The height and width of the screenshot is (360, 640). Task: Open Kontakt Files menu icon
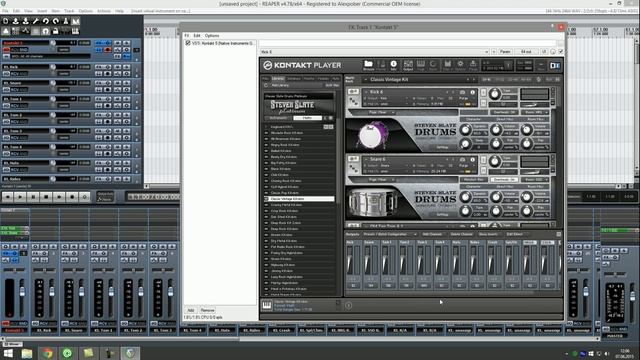click(x=447, y=65)
